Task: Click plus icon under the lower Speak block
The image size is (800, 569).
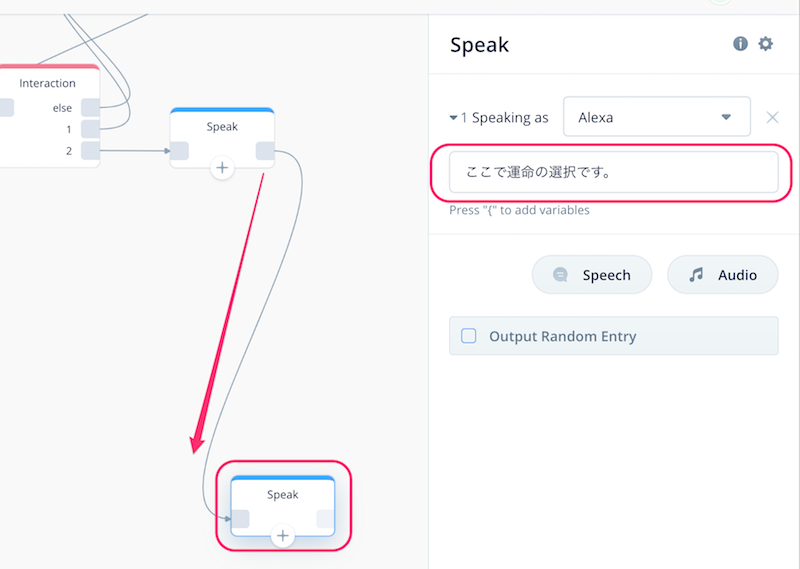Action: (x=282, y=536)
